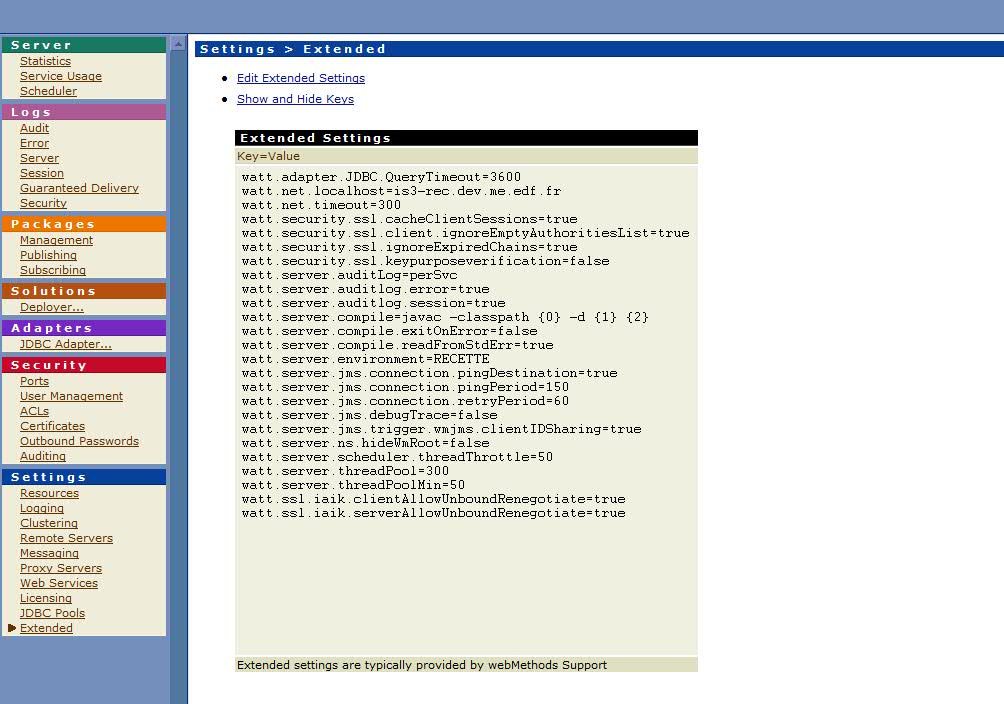Open the Statistics page under Server
This screenshot has height=704, width=1004.
[45, 61]
